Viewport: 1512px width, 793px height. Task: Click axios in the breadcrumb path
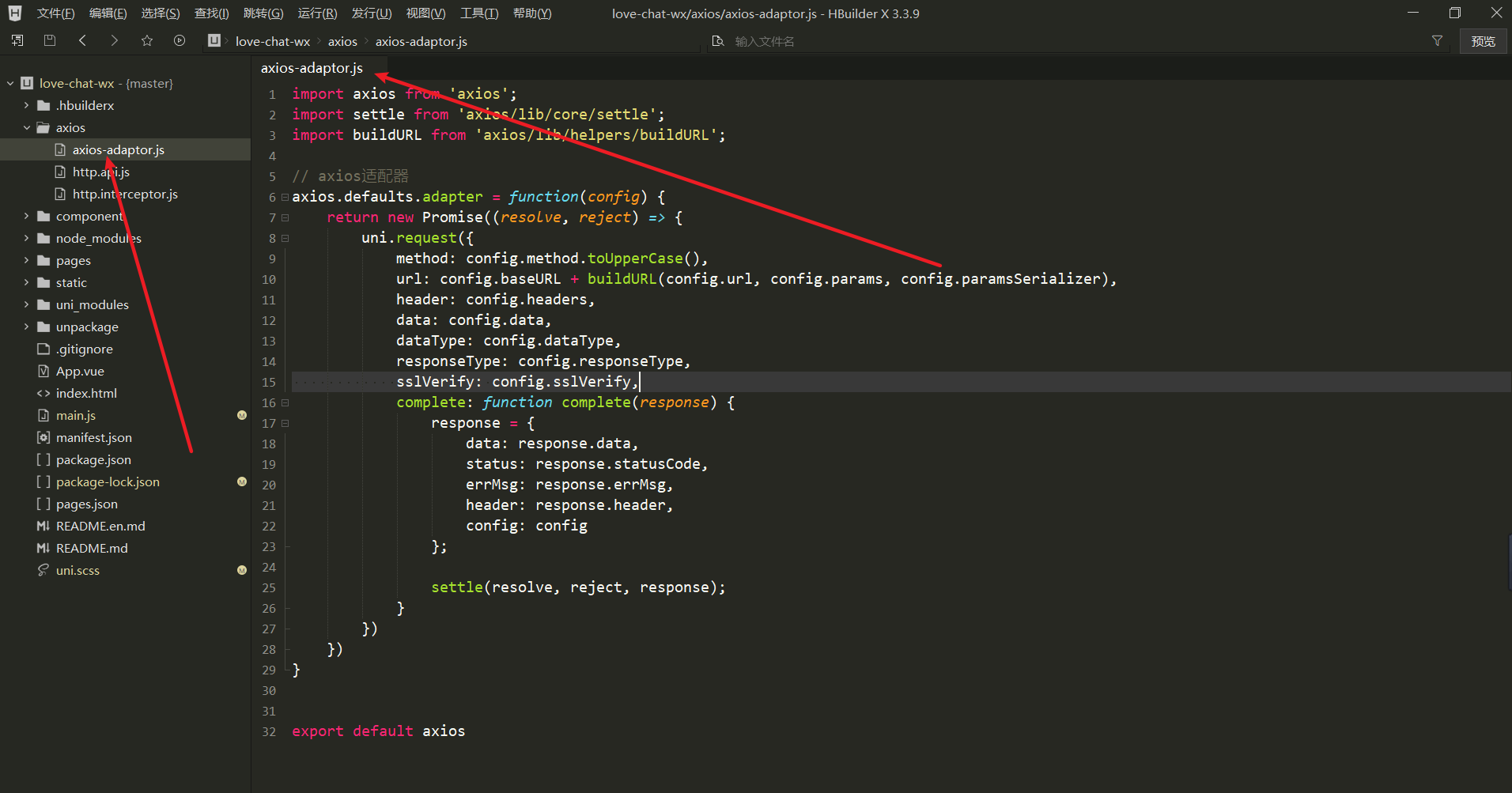tap(342, 41)
